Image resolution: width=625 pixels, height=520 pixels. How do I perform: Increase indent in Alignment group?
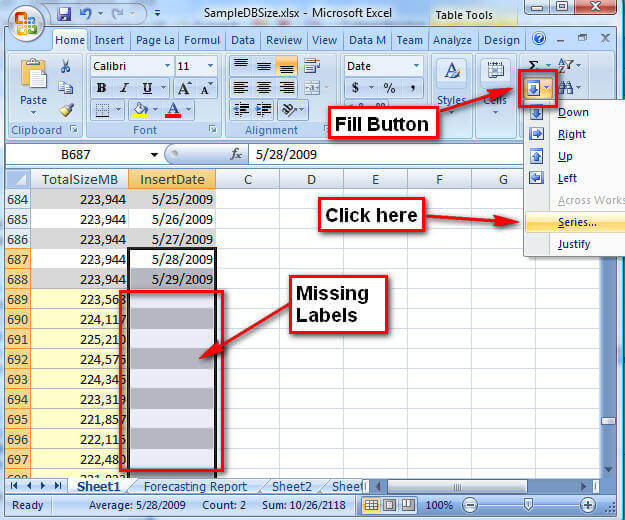263,109
